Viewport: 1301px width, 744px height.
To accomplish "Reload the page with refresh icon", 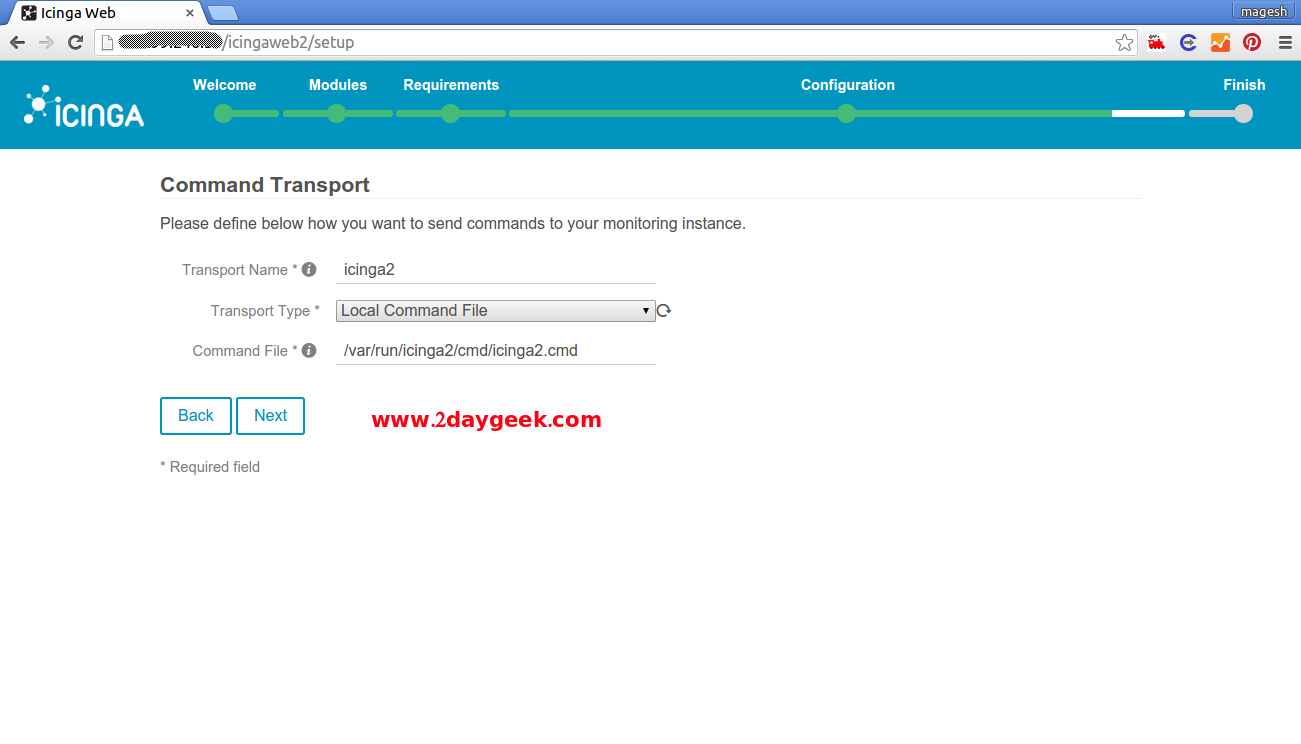I will coord(75,42).
